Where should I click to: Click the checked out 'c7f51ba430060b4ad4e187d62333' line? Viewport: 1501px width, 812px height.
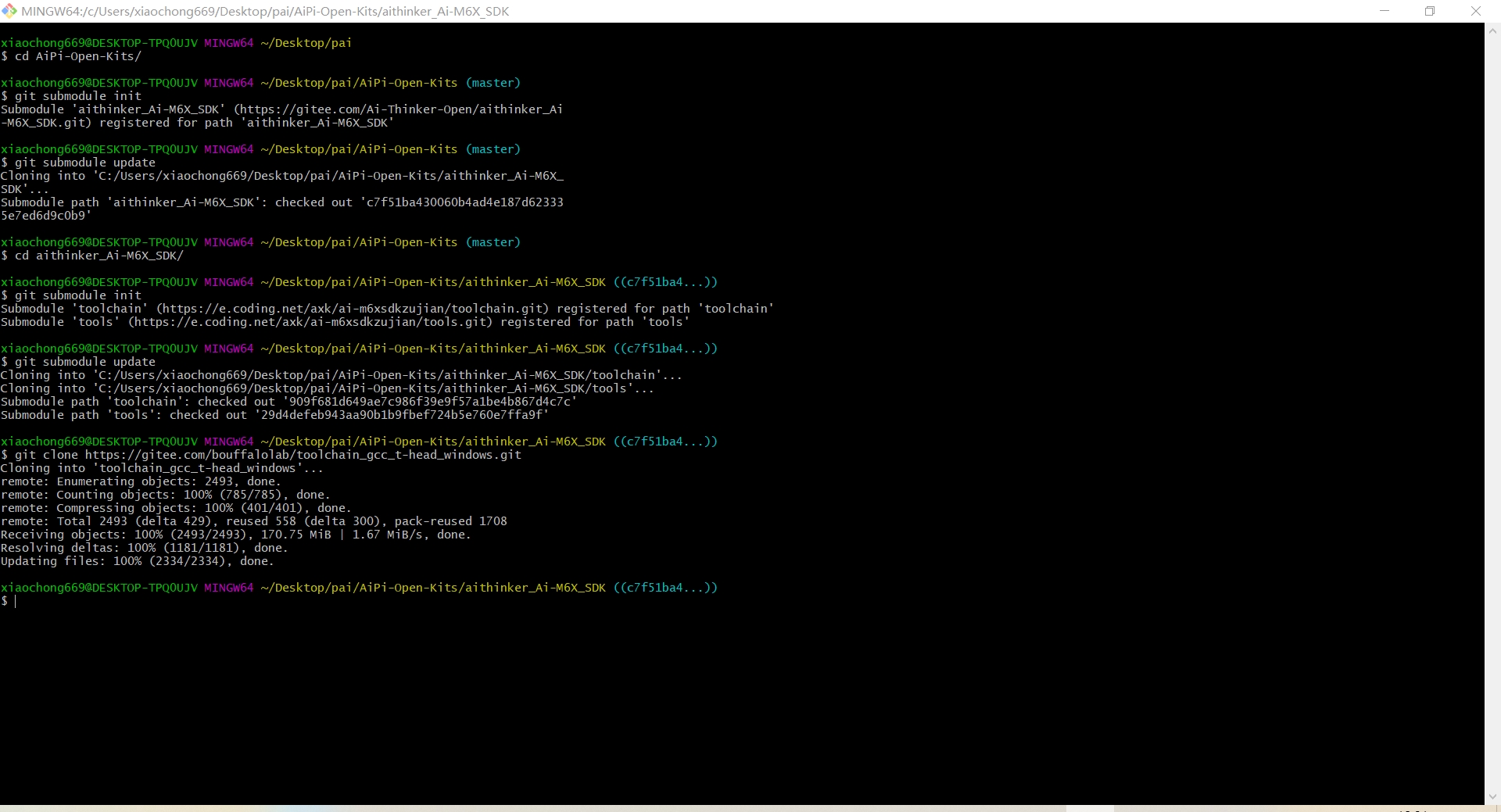[282, 202]
